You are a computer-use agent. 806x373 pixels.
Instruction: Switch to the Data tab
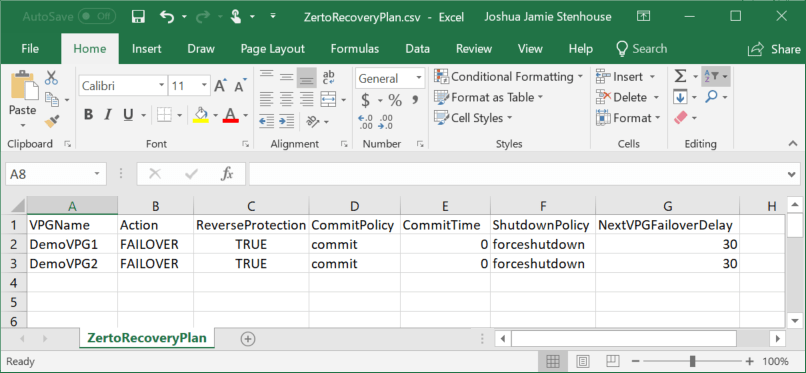click(x=417, y=49)
